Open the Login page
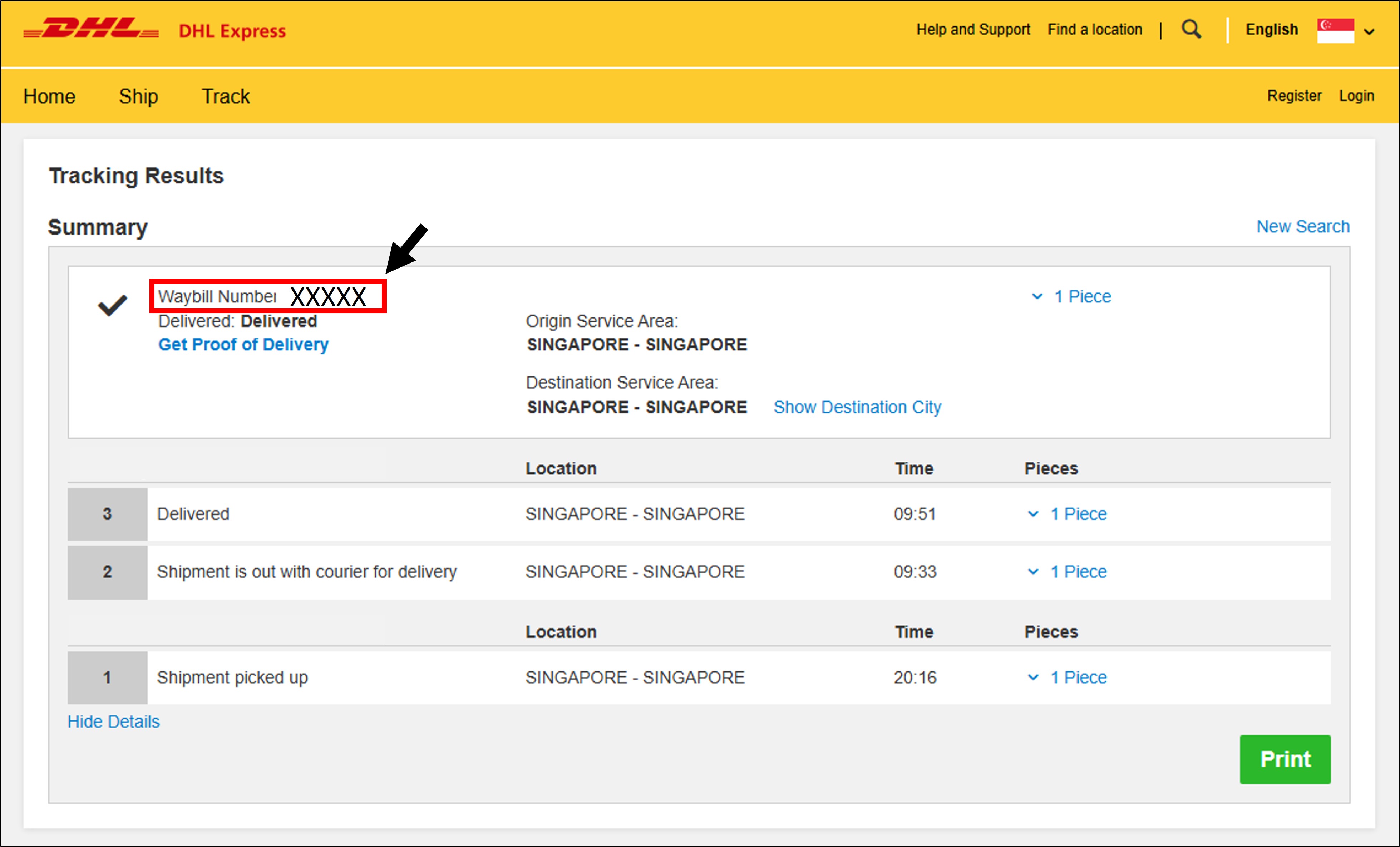Viewport: 1400px width, 847px height. (x=1356, y=96)
